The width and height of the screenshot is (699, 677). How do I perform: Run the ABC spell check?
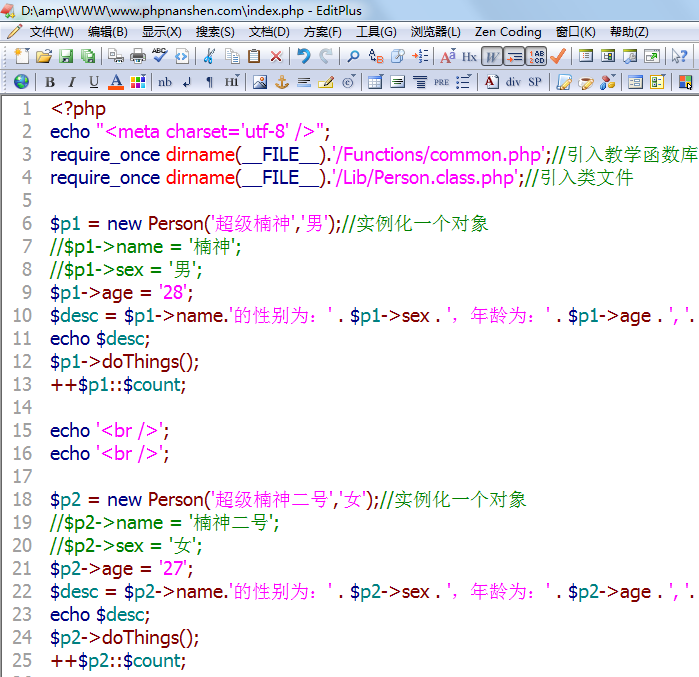point(160,56)
